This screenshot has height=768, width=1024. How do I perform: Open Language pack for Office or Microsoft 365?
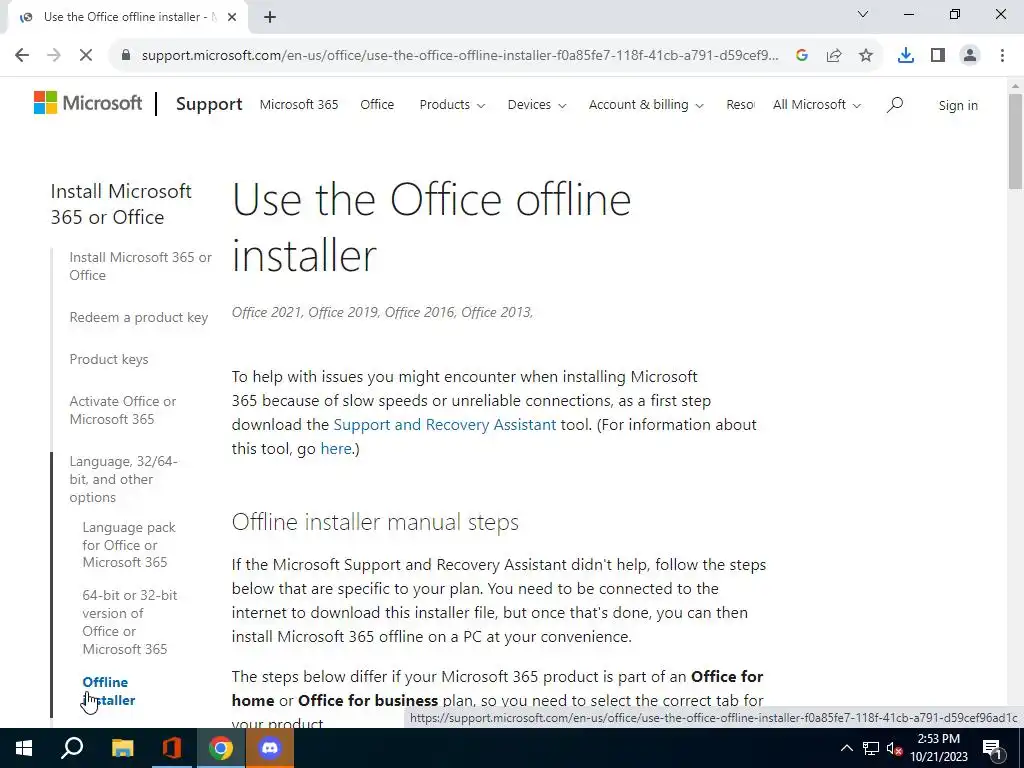[129, 544]
